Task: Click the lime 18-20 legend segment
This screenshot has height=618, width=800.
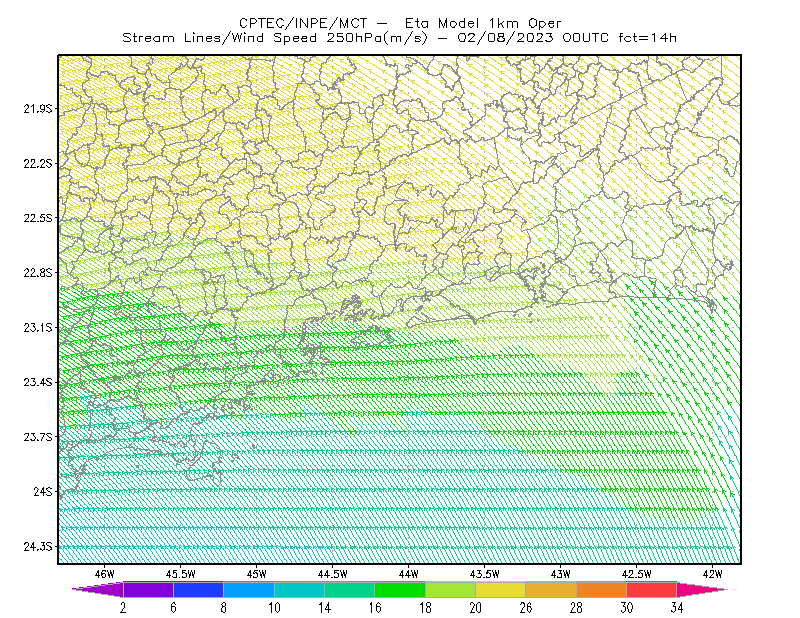Action: point(450,589)
